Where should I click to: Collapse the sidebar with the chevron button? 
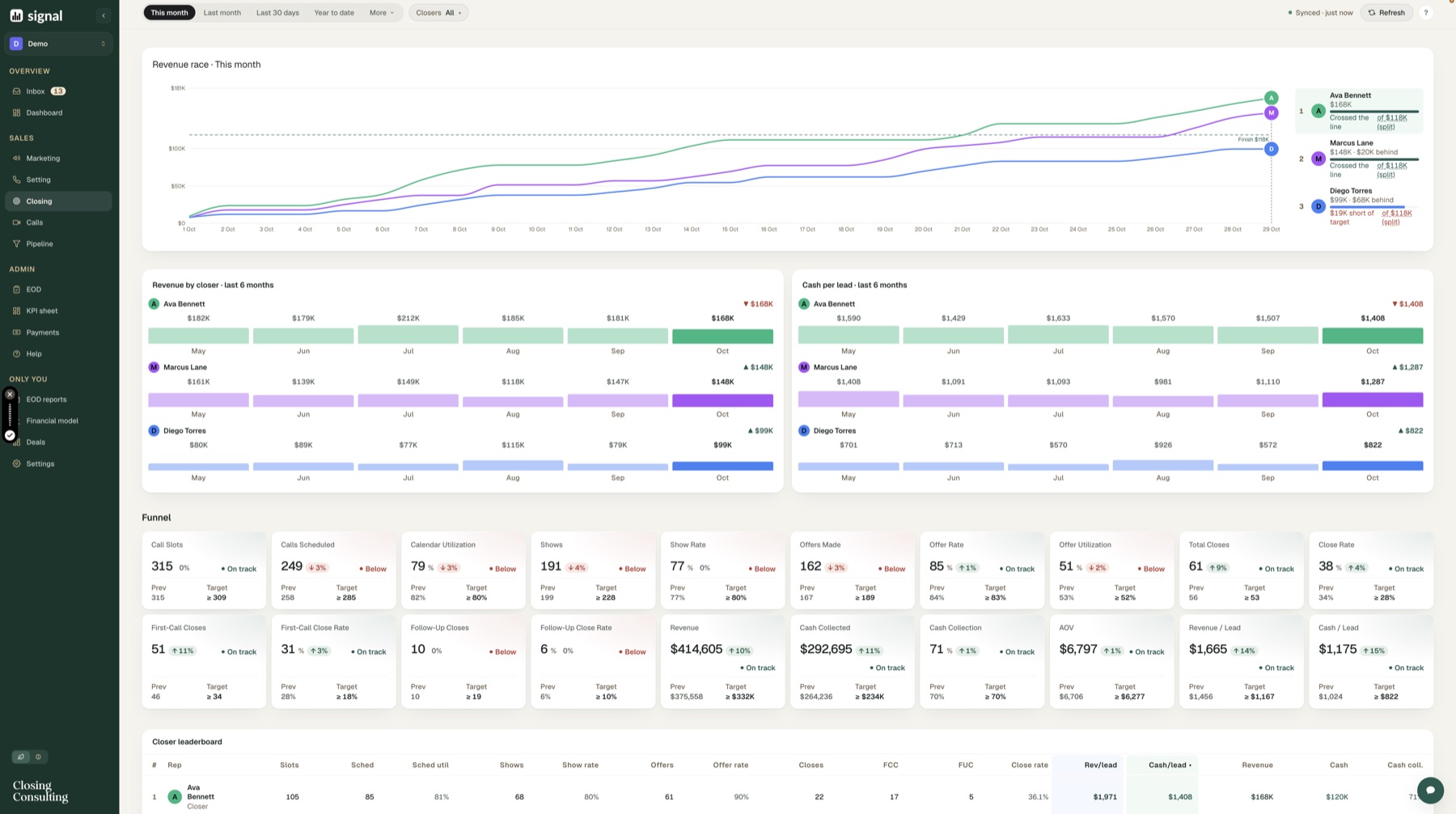(103, 15)
